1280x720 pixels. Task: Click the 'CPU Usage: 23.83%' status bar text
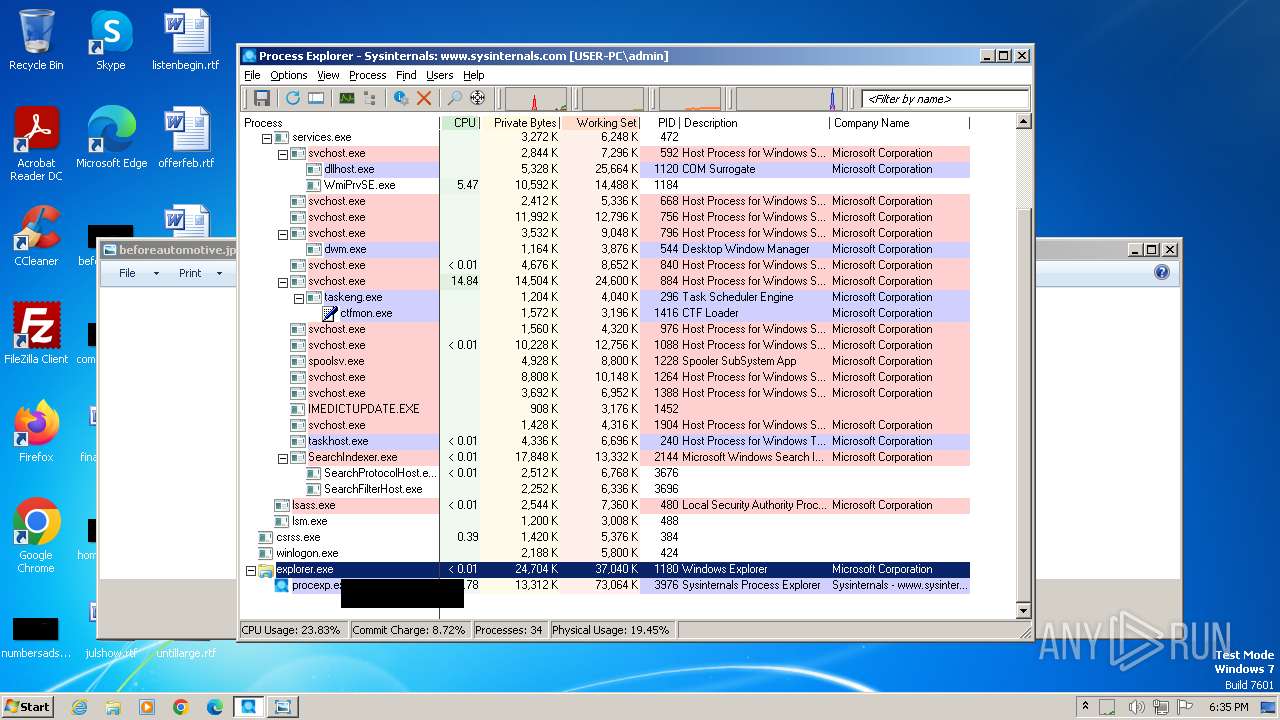point(291,631)
